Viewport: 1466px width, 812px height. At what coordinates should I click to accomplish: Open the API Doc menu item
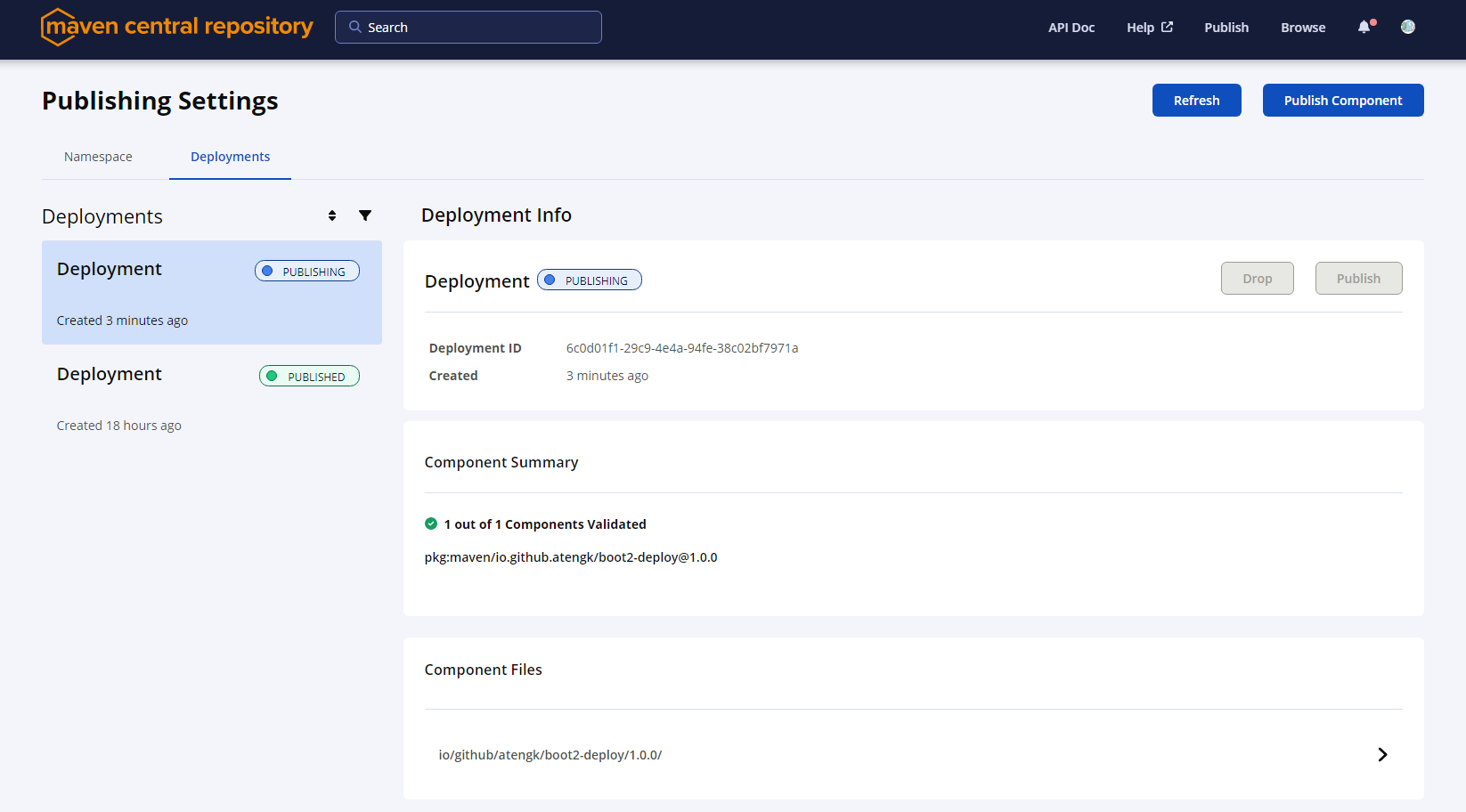click(x=1071, y=28)
